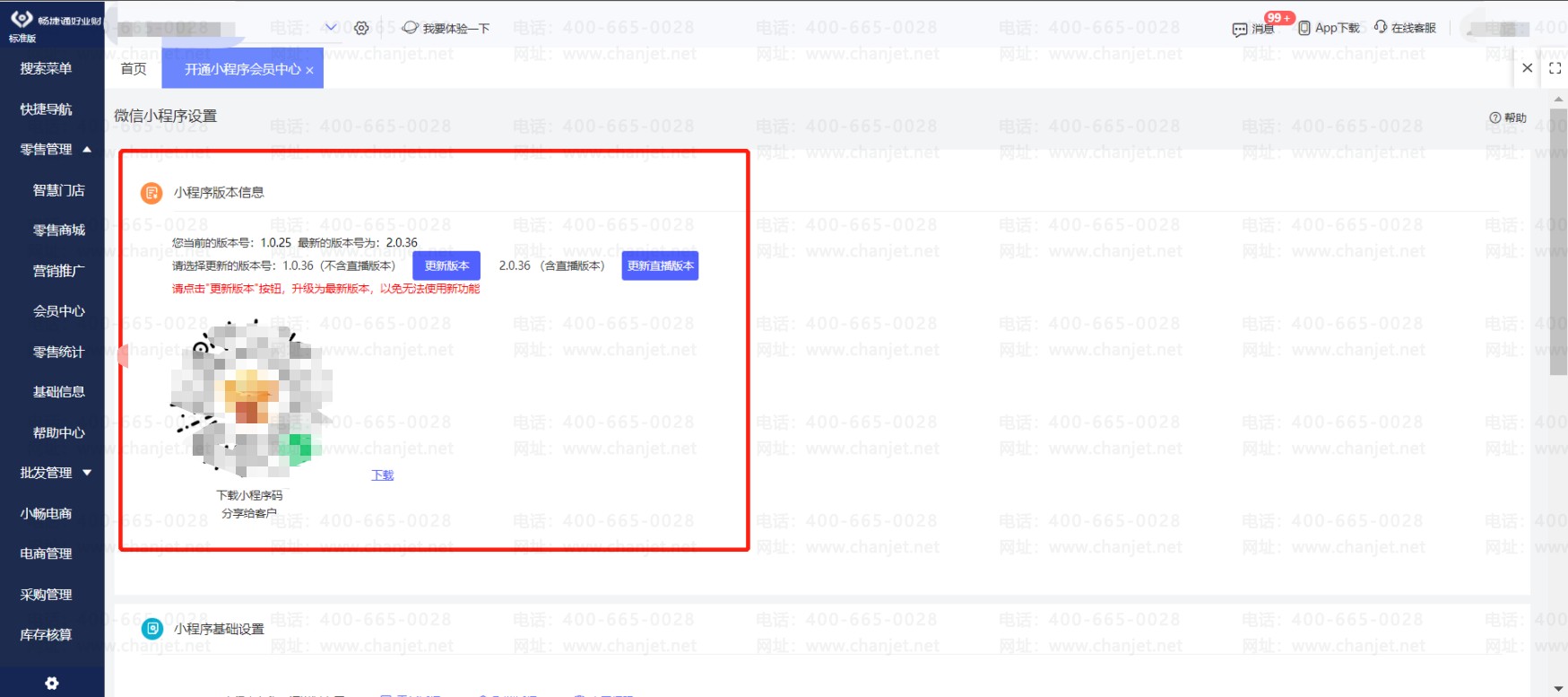The height and width of the screenshot is (697, 1568).
Task: Open 库存核算 in the sidebar
Action: 47,635
